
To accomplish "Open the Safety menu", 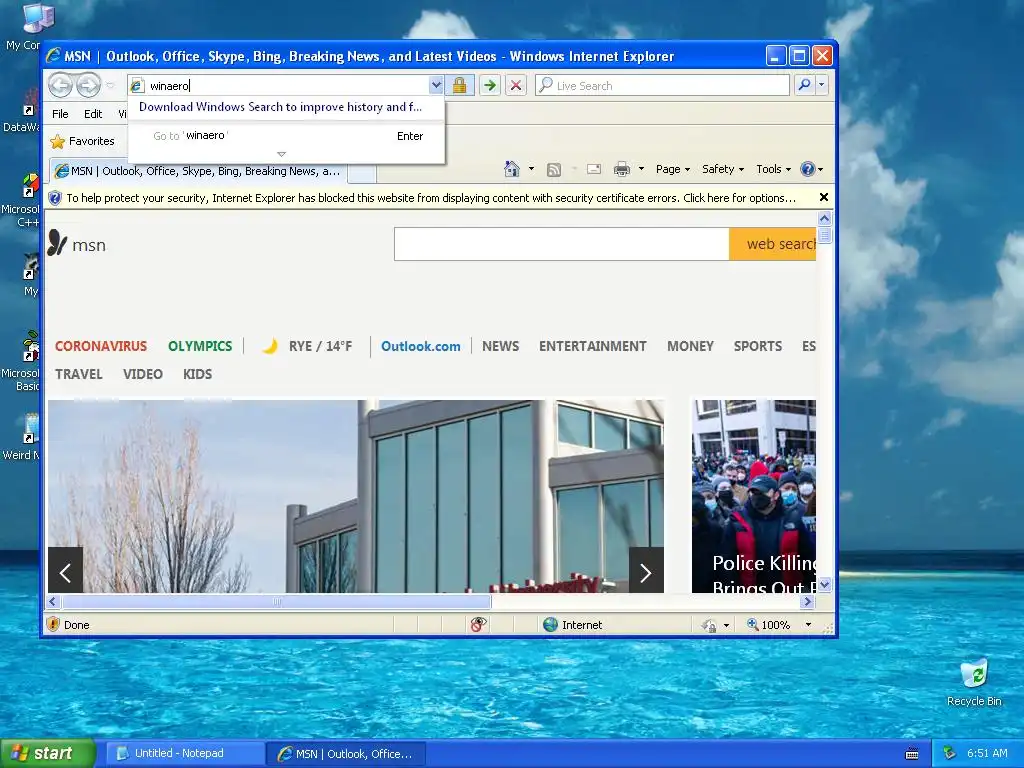I will point(723,169).
